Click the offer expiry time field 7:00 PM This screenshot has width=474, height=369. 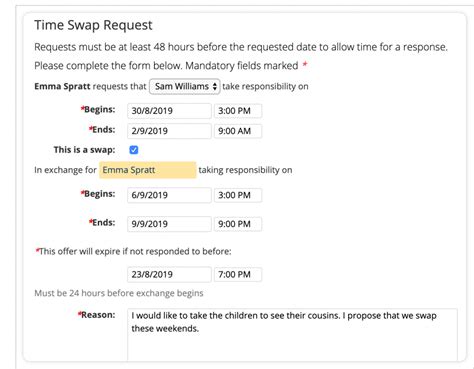[x=238, y=274]
